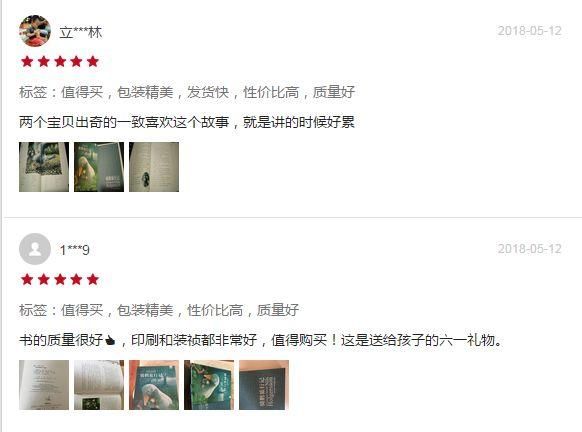The image size is (582, 432).
Task: View second thumbnail of open book pages
Action: point(99,385)
